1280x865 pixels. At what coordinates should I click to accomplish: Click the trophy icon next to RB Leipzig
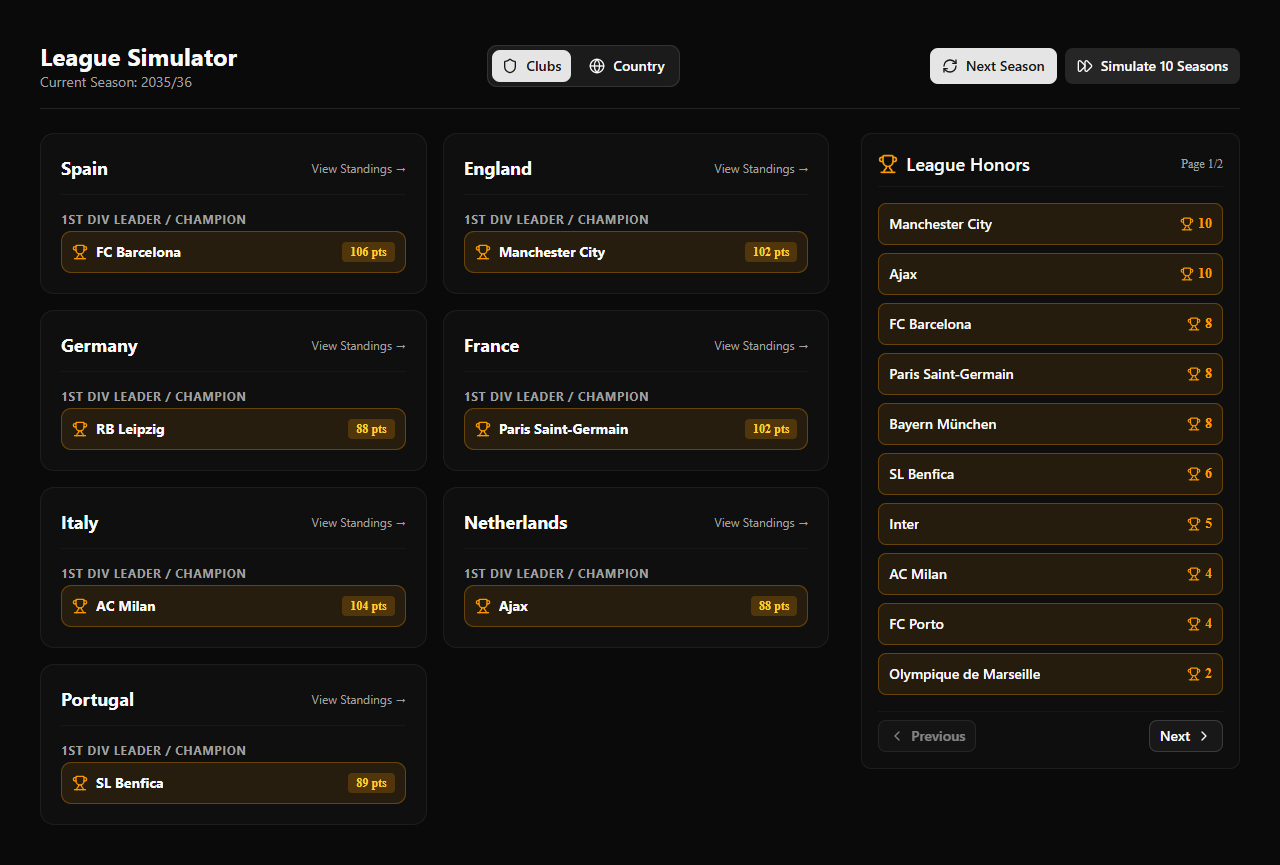(x=80, y=429)
